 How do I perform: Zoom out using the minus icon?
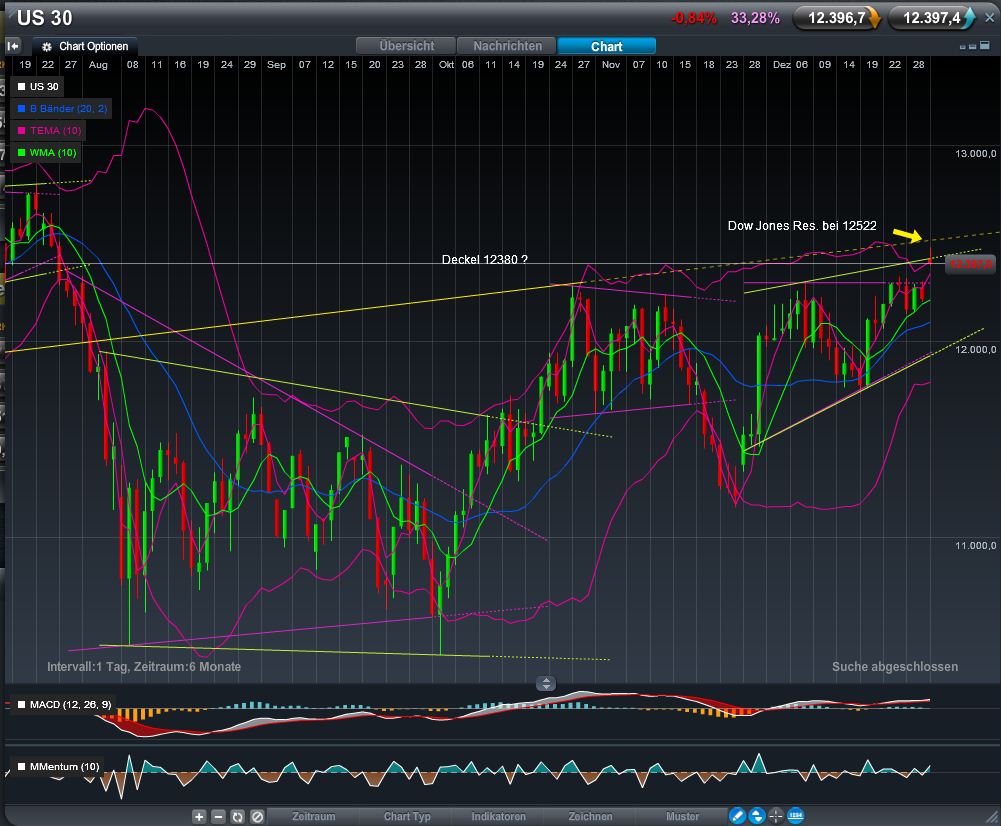point(217,816)
